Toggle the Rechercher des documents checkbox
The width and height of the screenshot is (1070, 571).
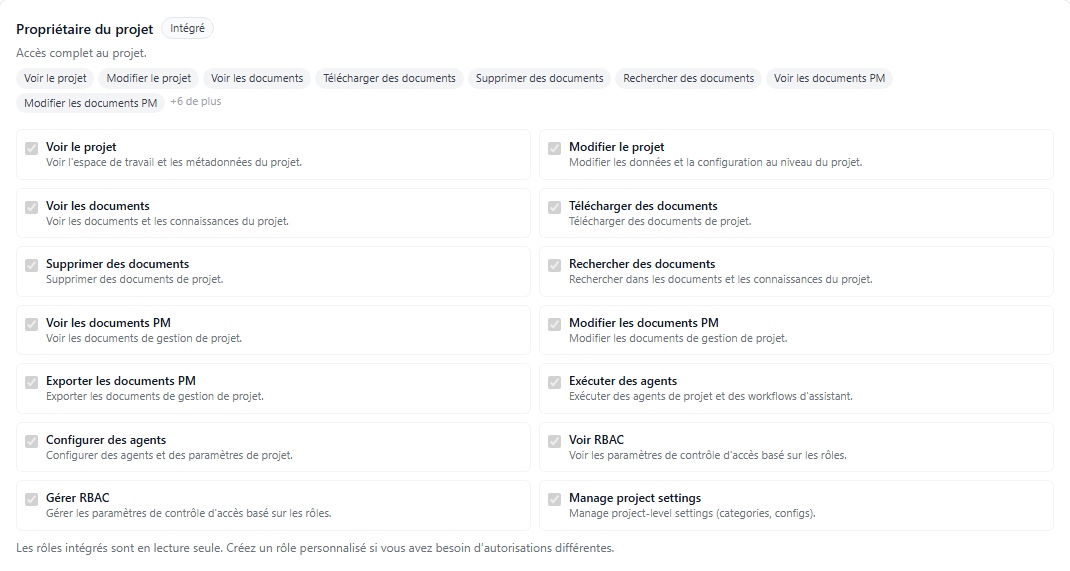point(554,265)
